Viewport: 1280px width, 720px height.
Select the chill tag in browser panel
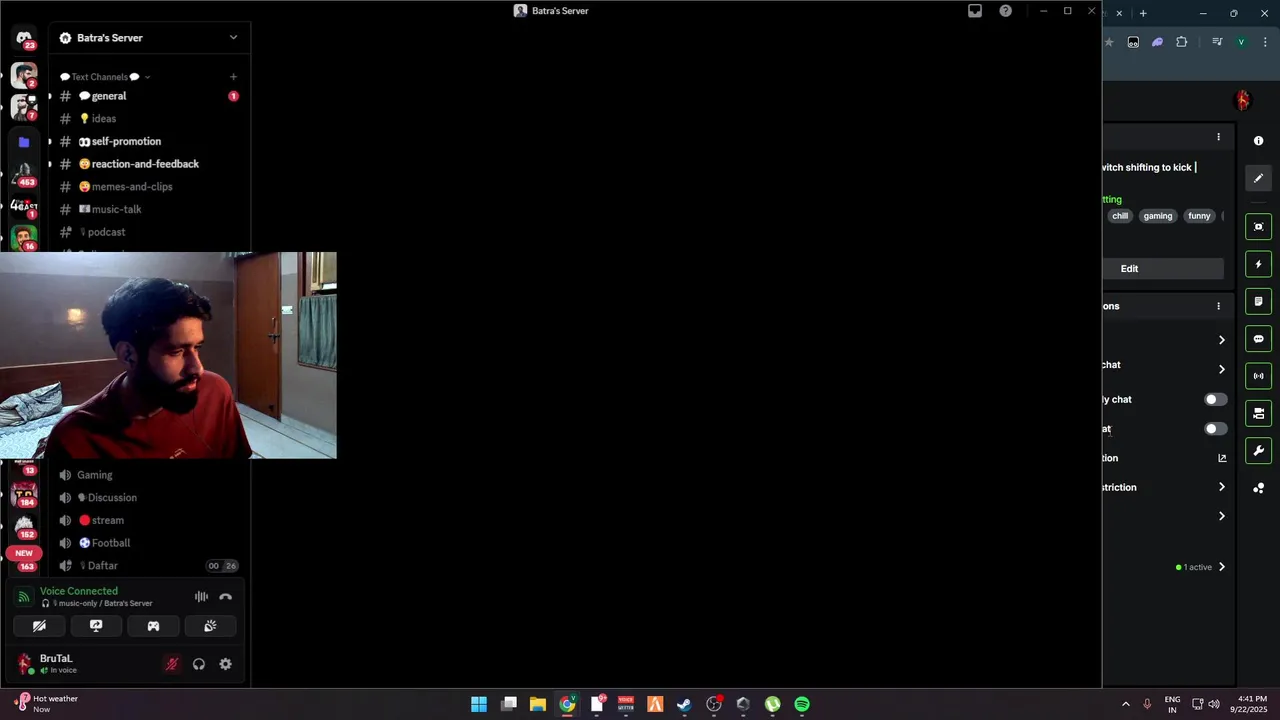point(1120,216)
